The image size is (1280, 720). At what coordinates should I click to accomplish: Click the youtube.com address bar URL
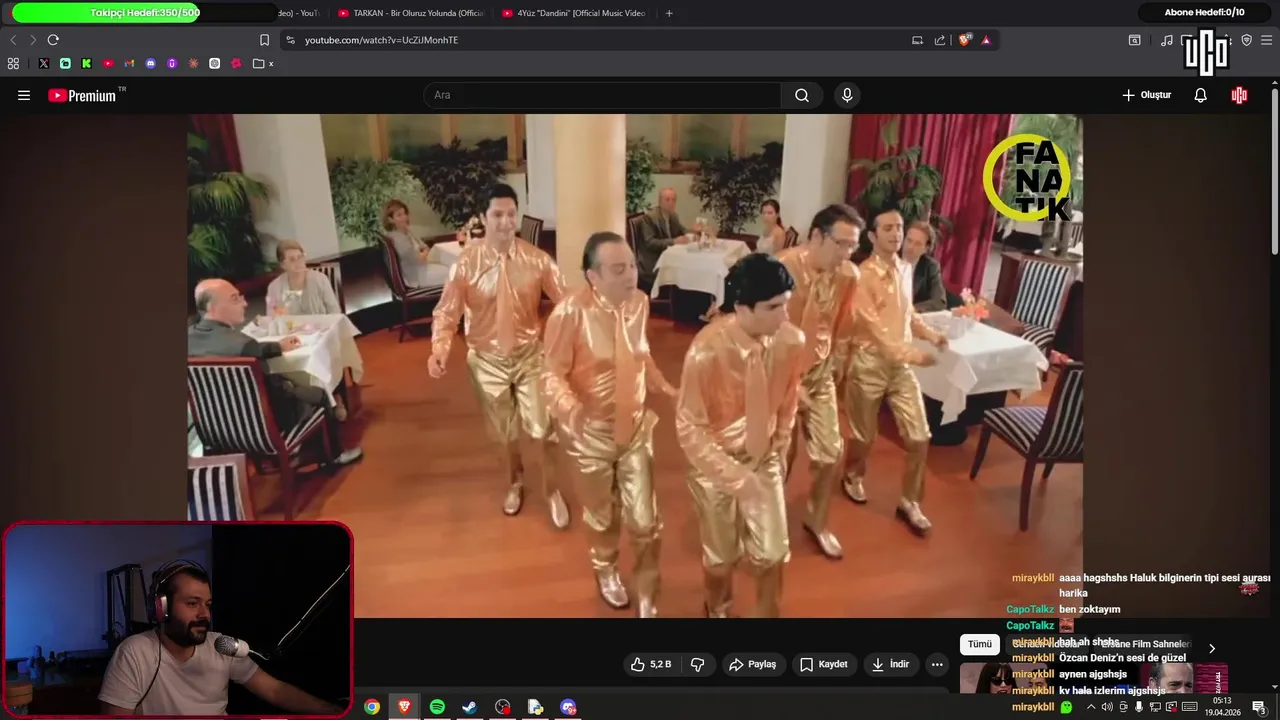[381, 40]
